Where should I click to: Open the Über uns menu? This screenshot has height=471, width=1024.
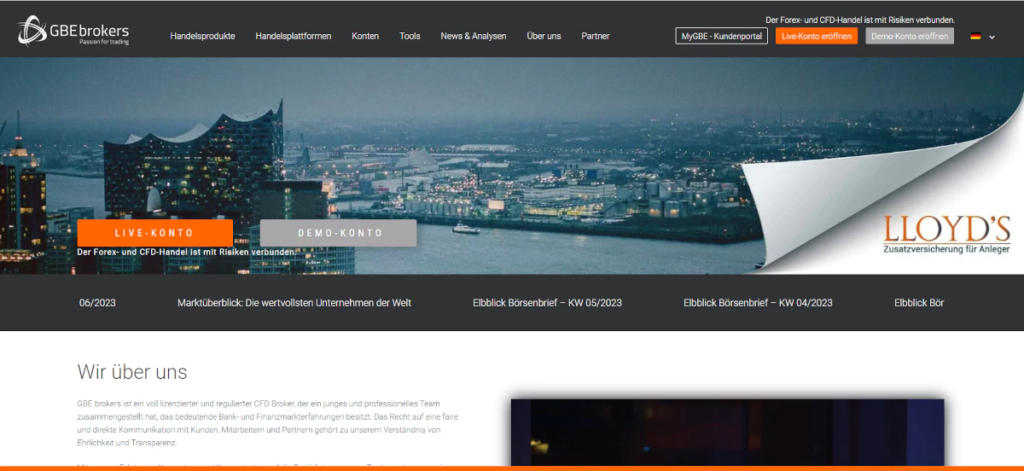(x=544, y=36)
